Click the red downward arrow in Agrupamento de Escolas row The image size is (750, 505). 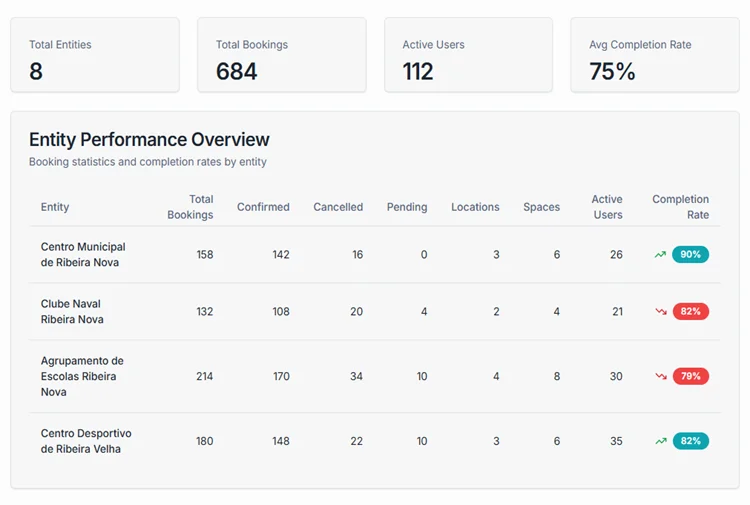tap(660, 377)
